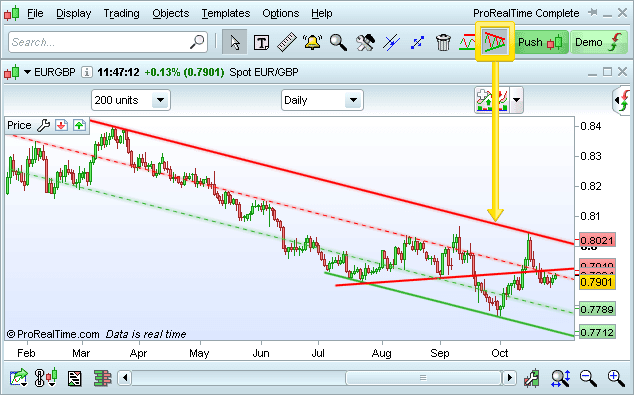The height and width of the screenshot is (395, 634).
Task: Click the red move-price-panel-down arrow button
Action: (61, 125)
